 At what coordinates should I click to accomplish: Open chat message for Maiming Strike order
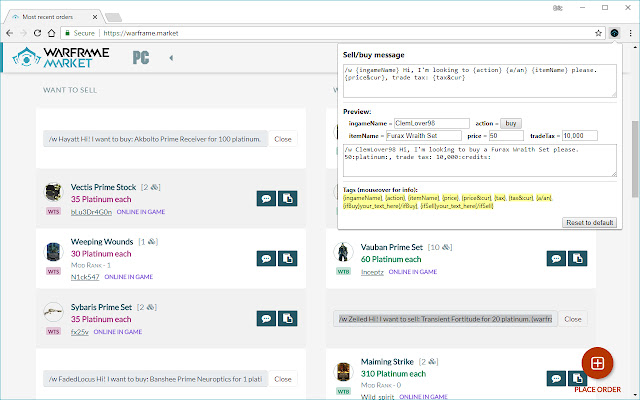(x=556, y=378)
